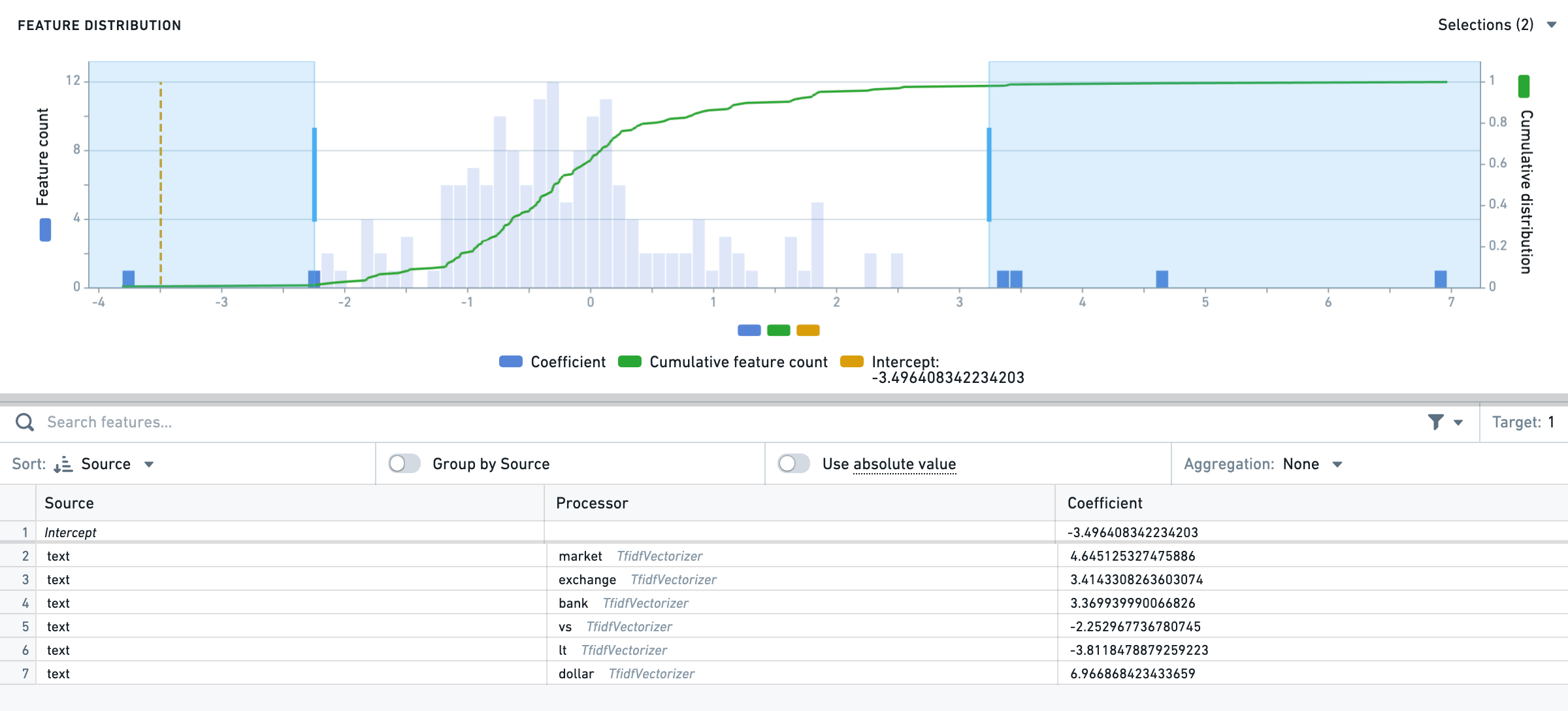Click row number 5 in the table
The height and width of the screenshot is (711, 1568).
(x=25, y=627)
